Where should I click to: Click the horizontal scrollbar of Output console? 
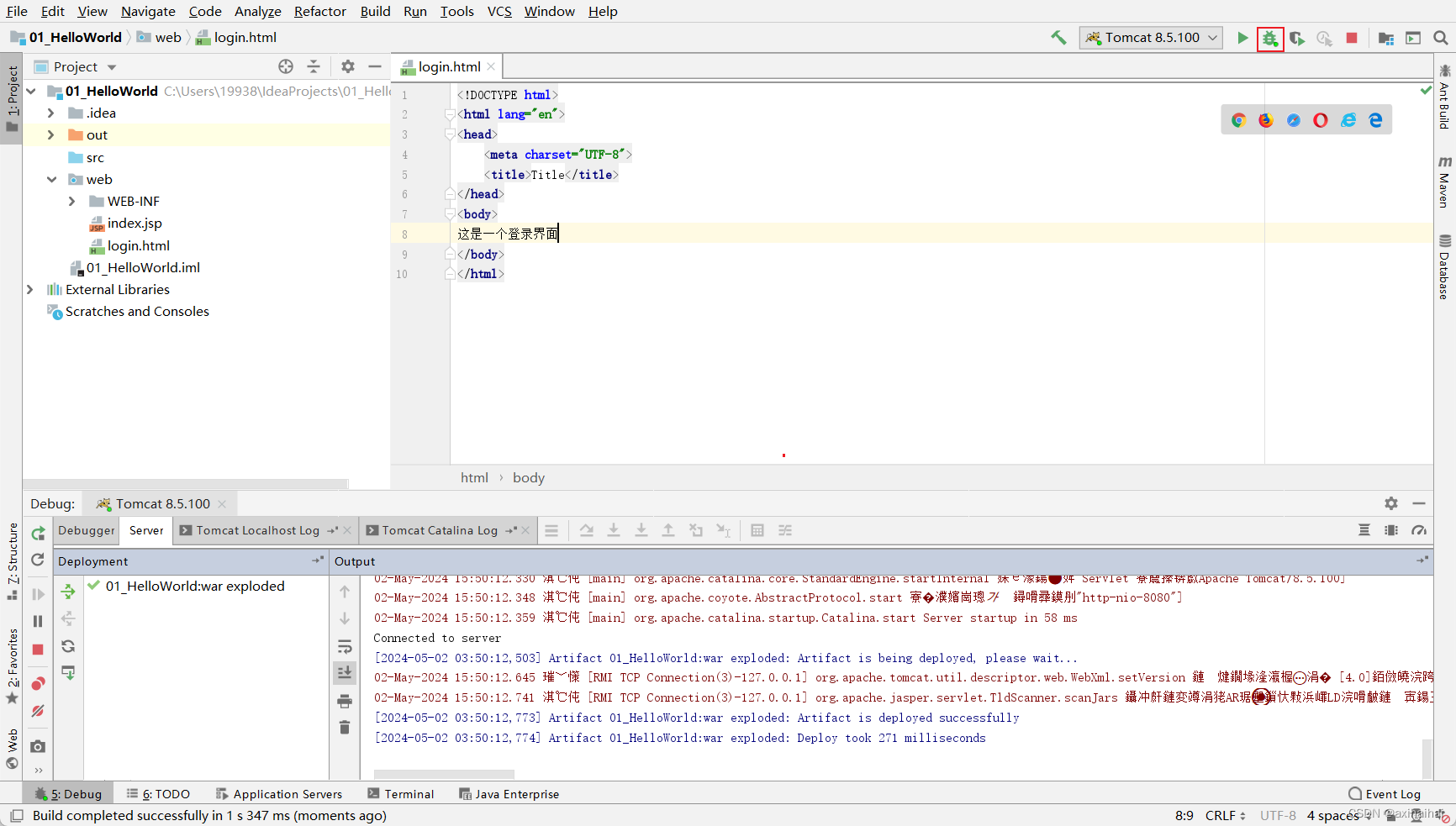point(444,774)
